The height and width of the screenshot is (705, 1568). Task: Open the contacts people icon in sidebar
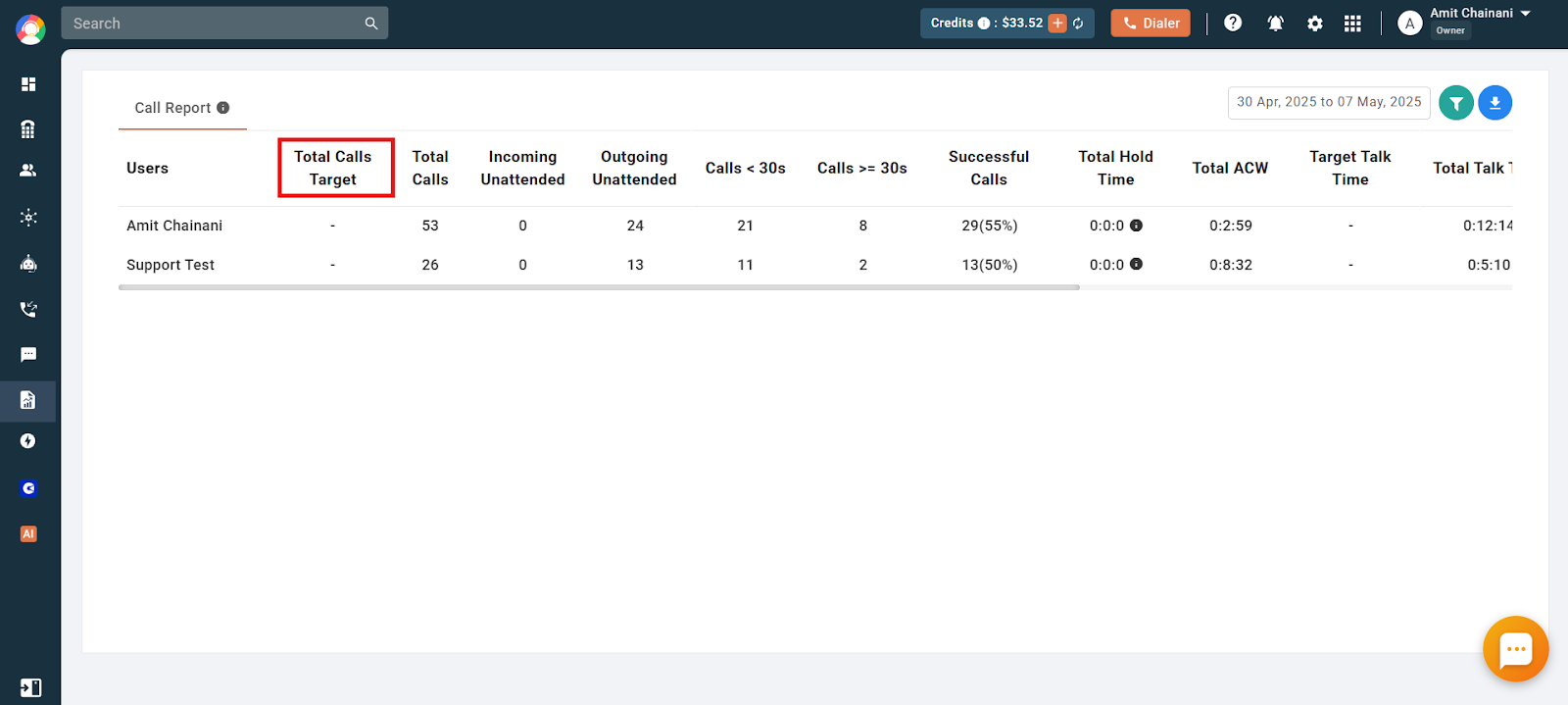coord(28,171)
